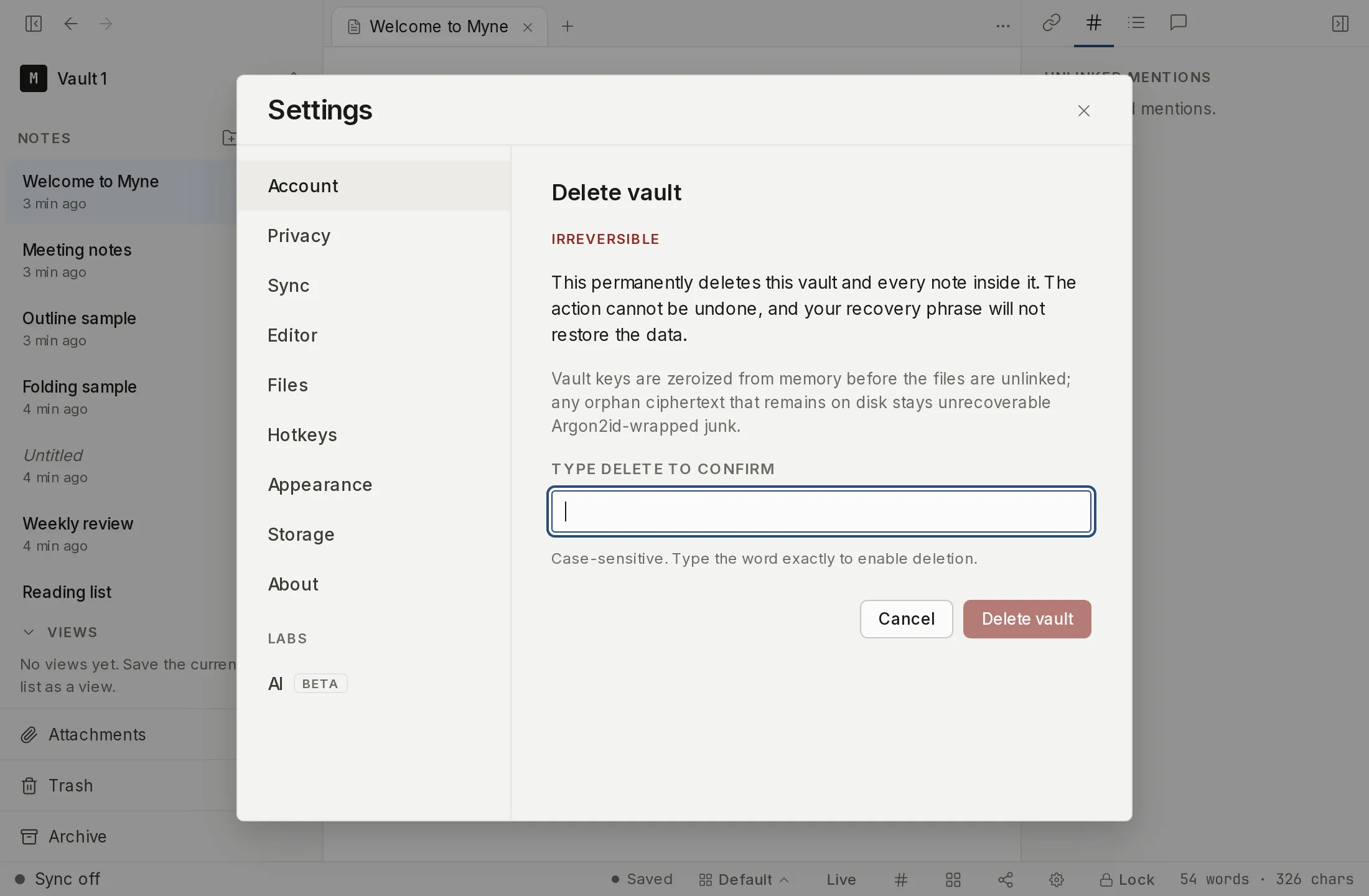The image size is (1369, 896).
Task: Select the Account settings tab
Action: [x=374, y=185]
